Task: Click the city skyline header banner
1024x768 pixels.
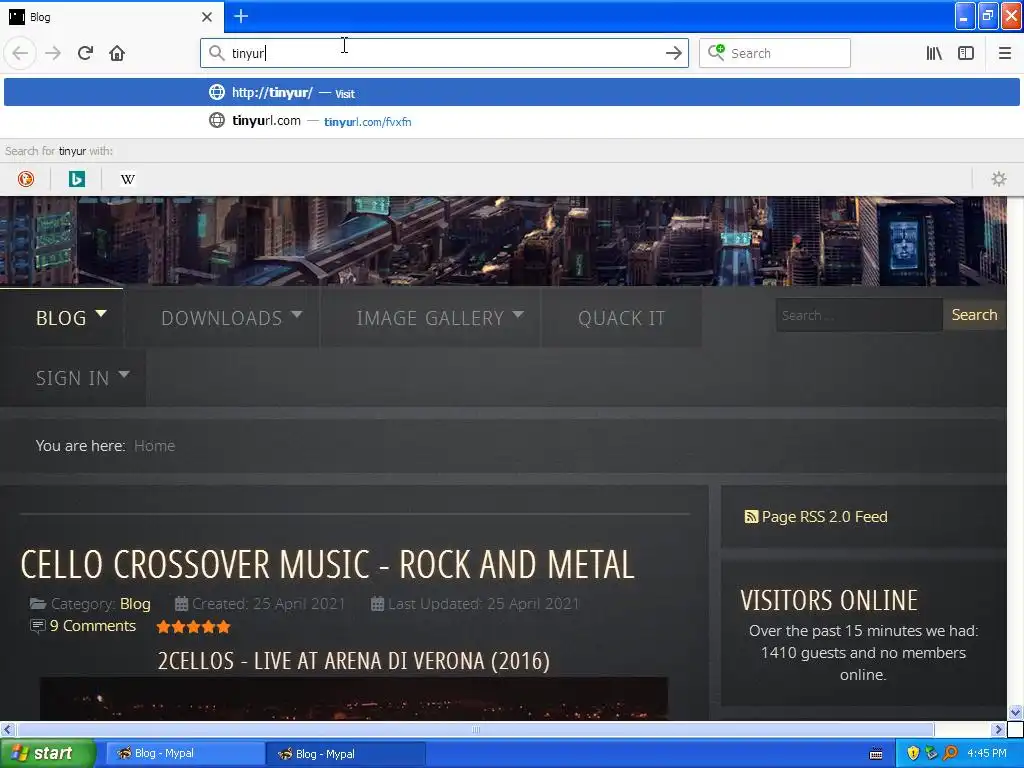Action: 503,241
